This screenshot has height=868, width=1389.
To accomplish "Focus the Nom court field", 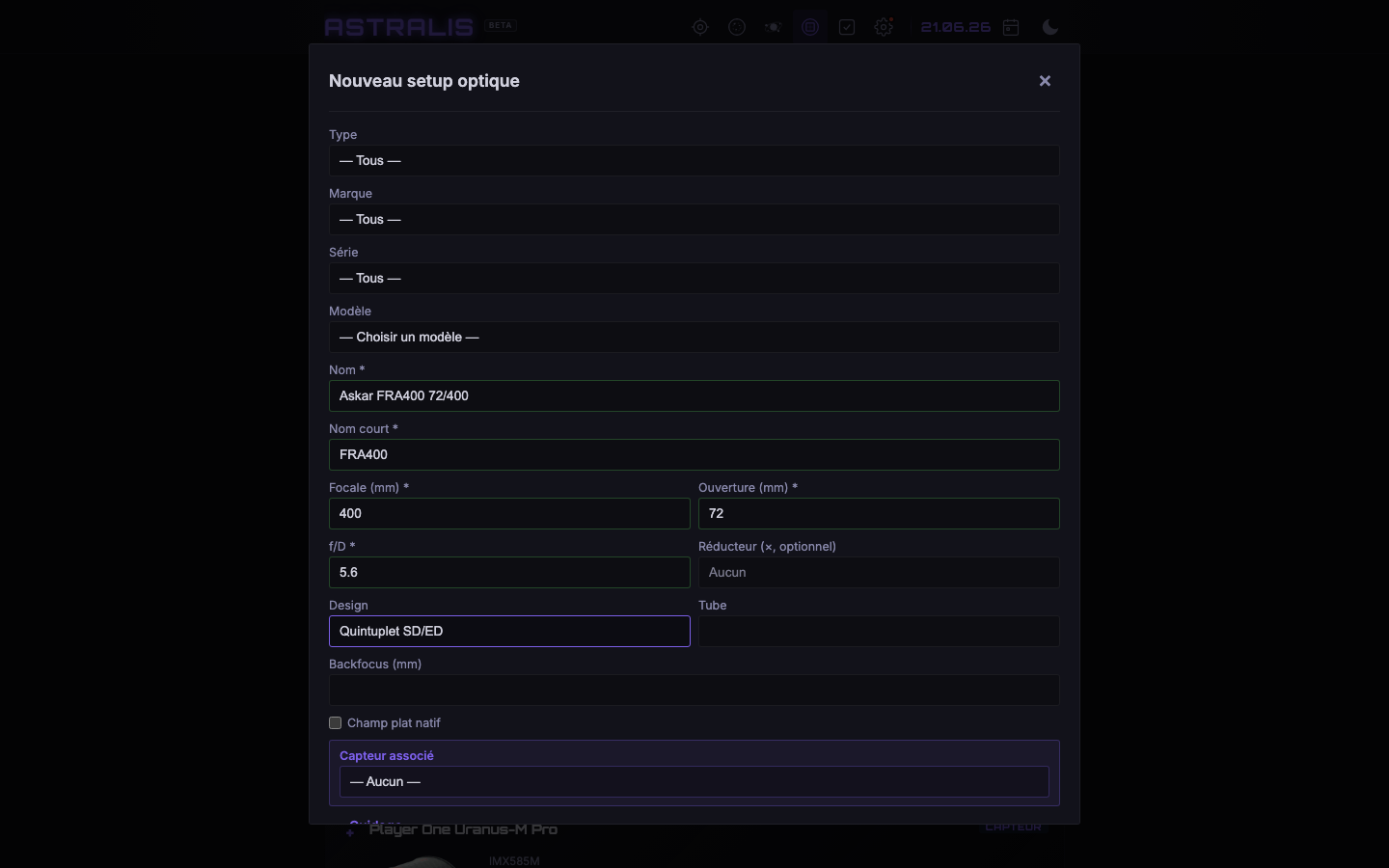I will point(694,455).
